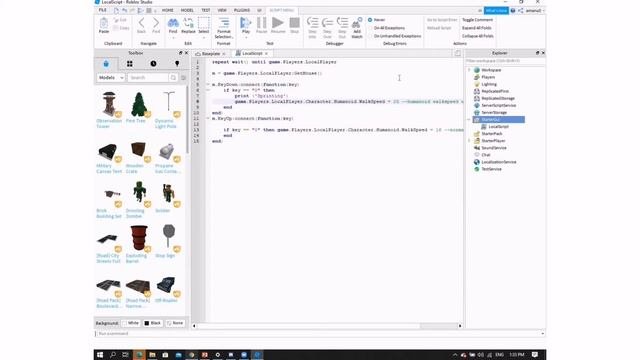Open Find with the binoculars icon
Screen dimensions: 640x360
pyautogui.click(x=173, y=23)
